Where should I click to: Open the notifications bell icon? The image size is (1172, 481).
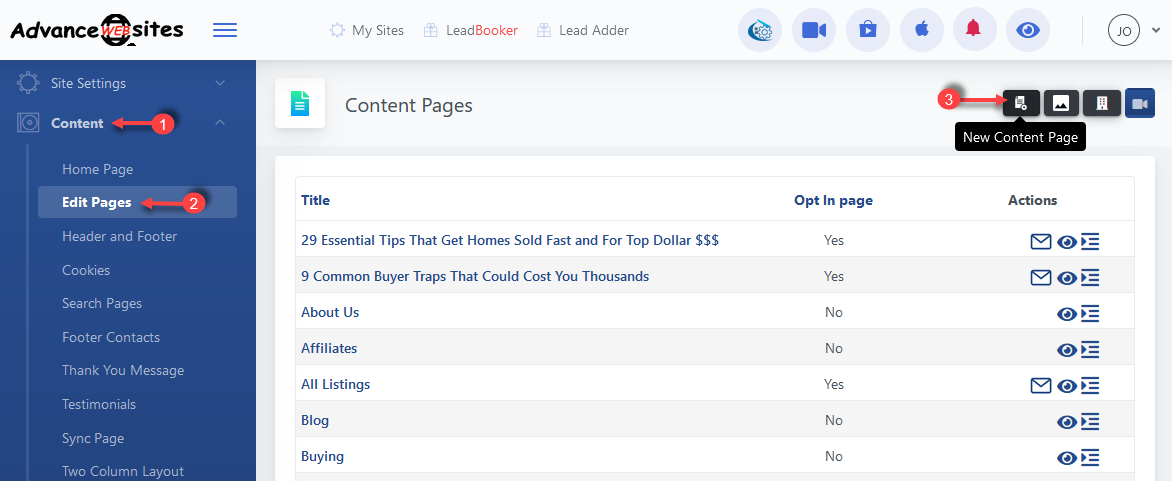(x=973, y=30)
